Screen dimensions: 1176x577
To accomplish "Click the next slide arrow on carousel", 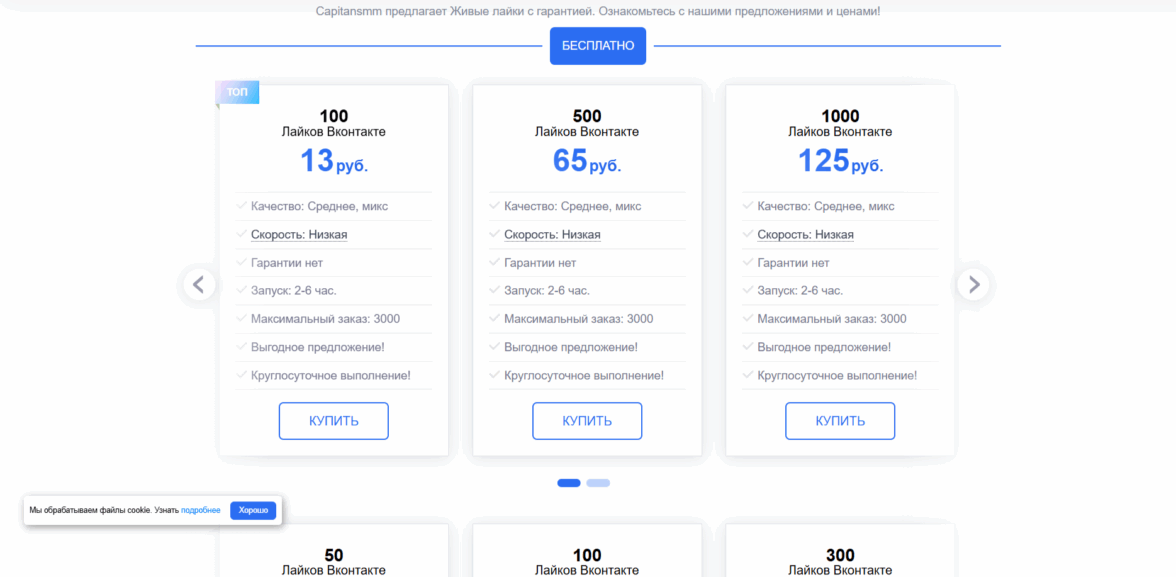I will pos(973,285).
